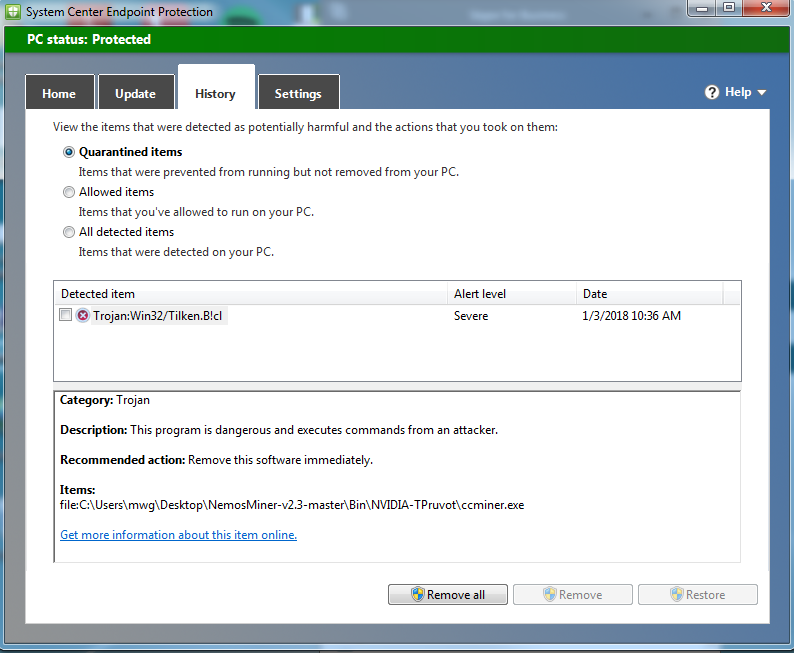Click the System Center Endpoint Protection title icon
This screenshot has width=794, height=653.
pyautogui.click(x=13, y=12)
